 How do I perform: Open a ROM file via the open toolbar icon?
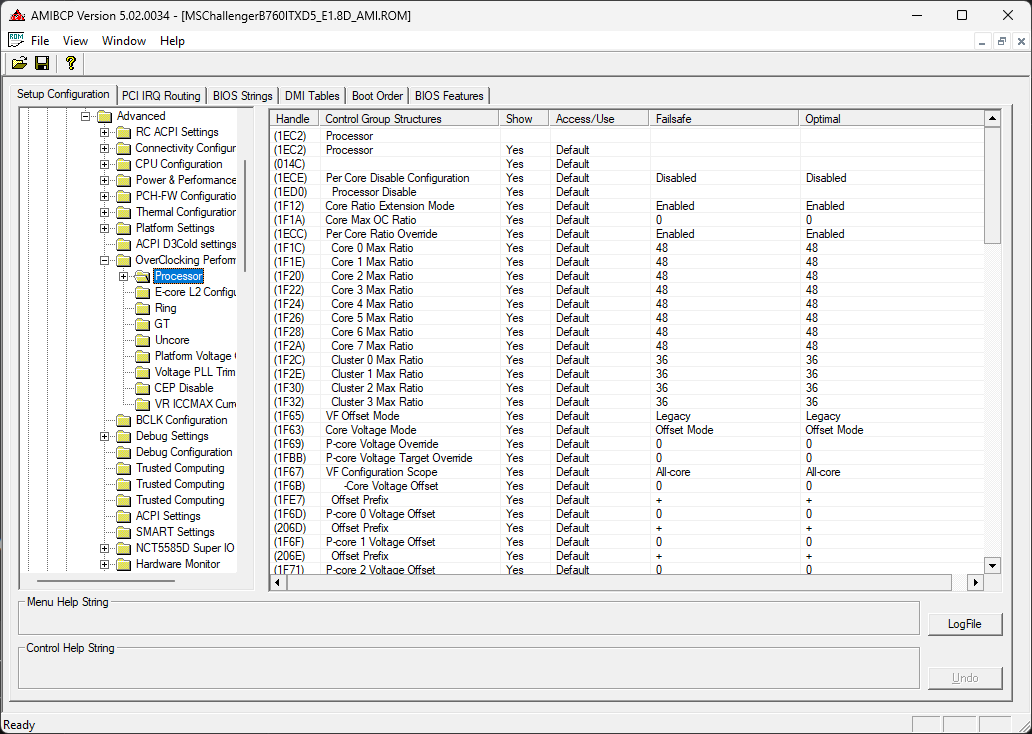(x=20, y=63)
